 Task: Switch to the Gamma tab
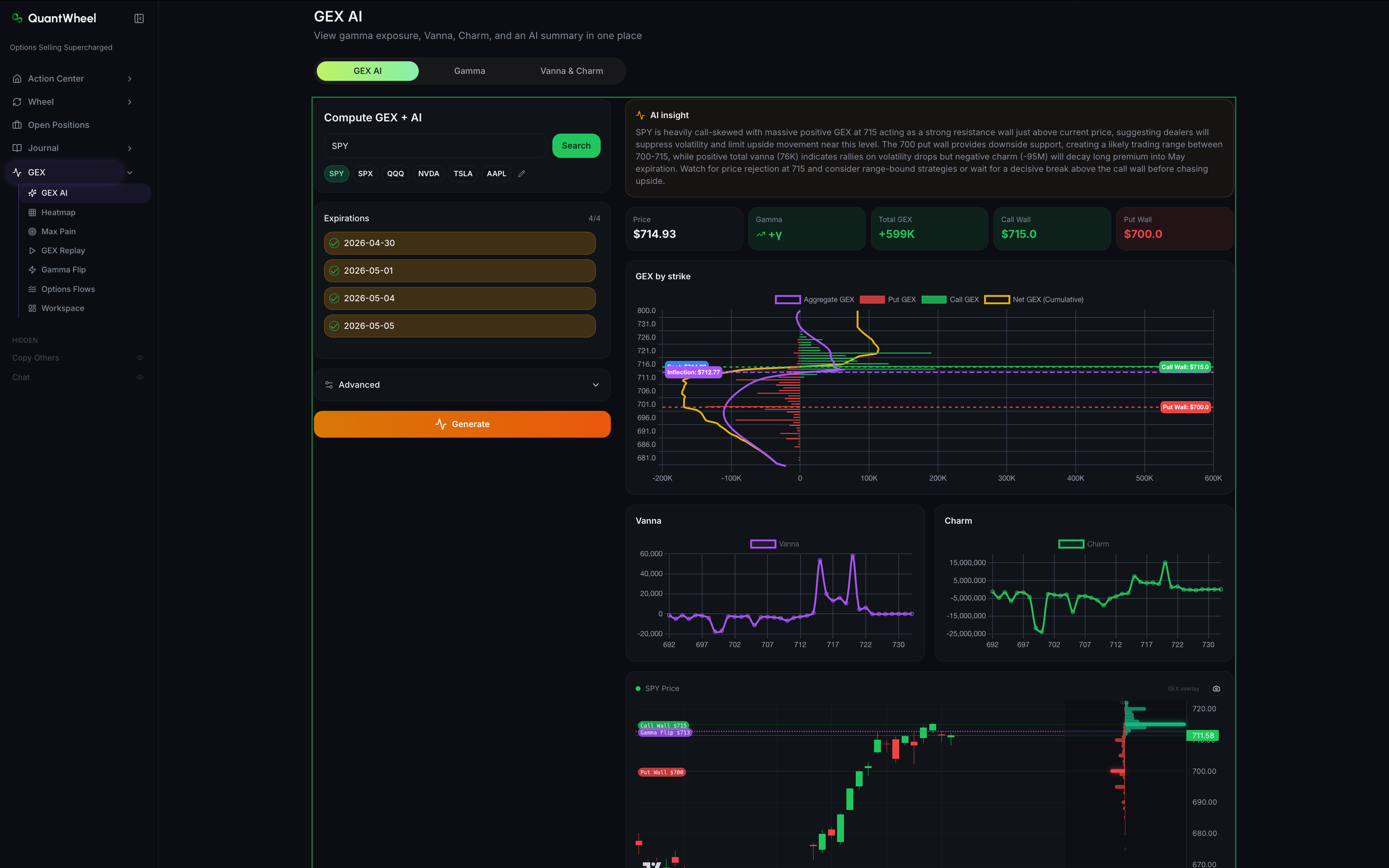pyautogui.click(x=469, y=71)
